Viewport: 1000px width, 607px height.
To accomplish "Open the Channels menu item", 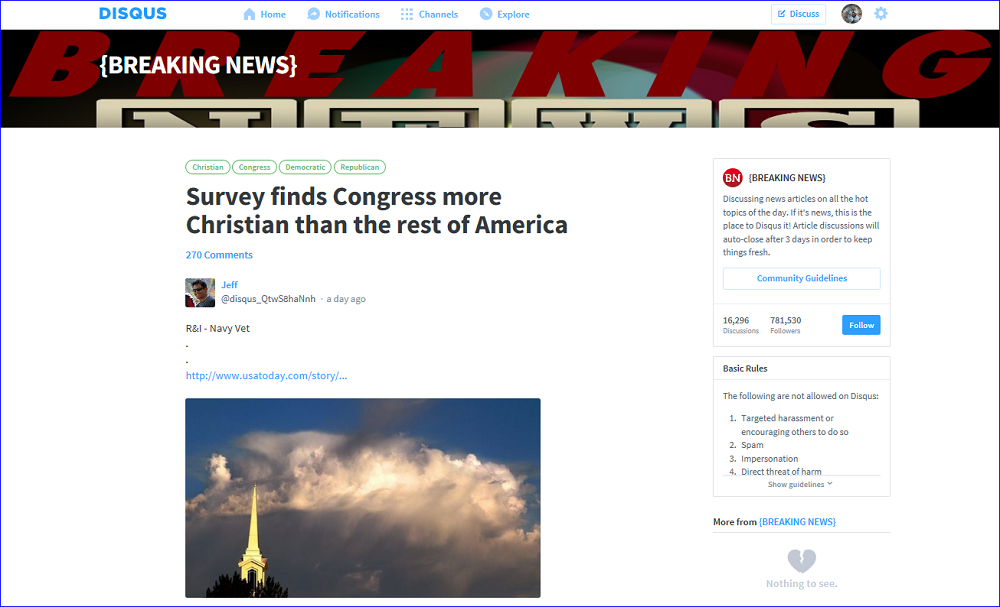I will pyautogui.click(x=438, y=14).
